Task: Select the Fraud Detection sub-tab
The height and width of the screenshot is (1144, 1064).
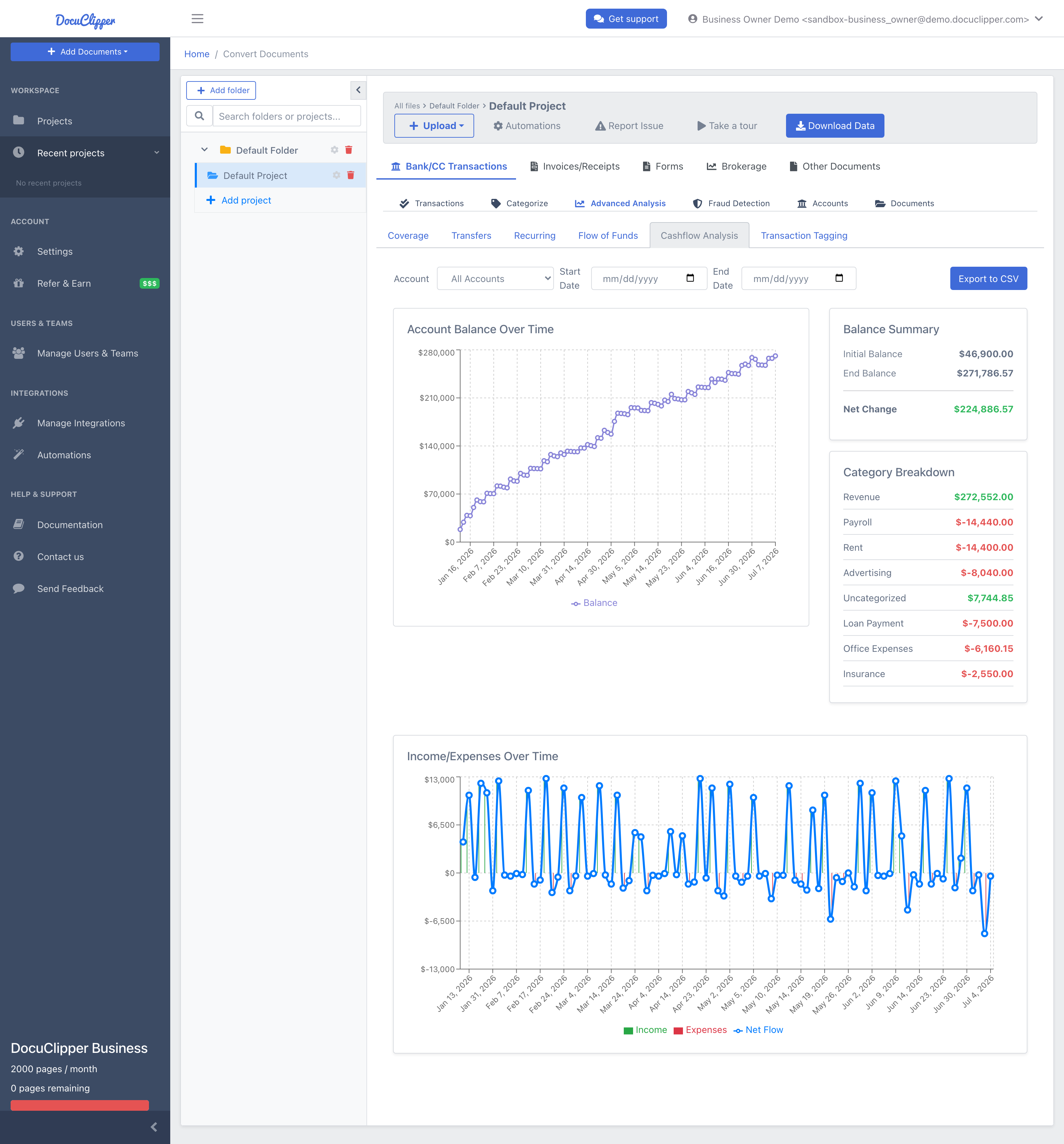Action: tap(731, 203)
